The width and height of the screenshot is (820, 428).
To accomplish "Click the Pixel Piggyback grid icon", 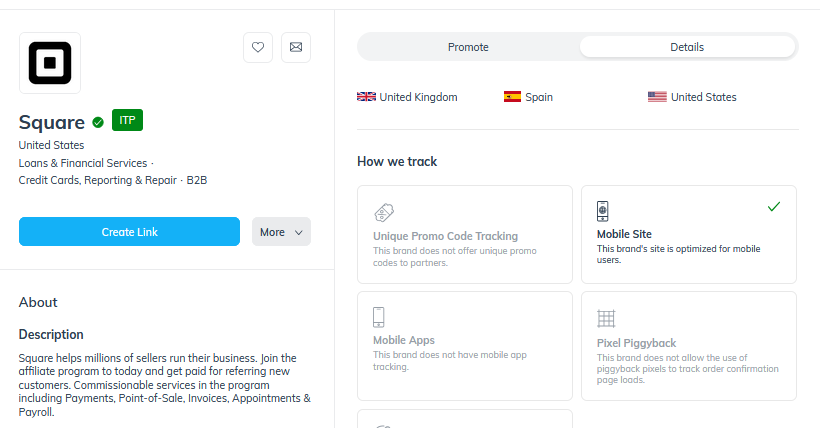I will (x=605, y=319).
